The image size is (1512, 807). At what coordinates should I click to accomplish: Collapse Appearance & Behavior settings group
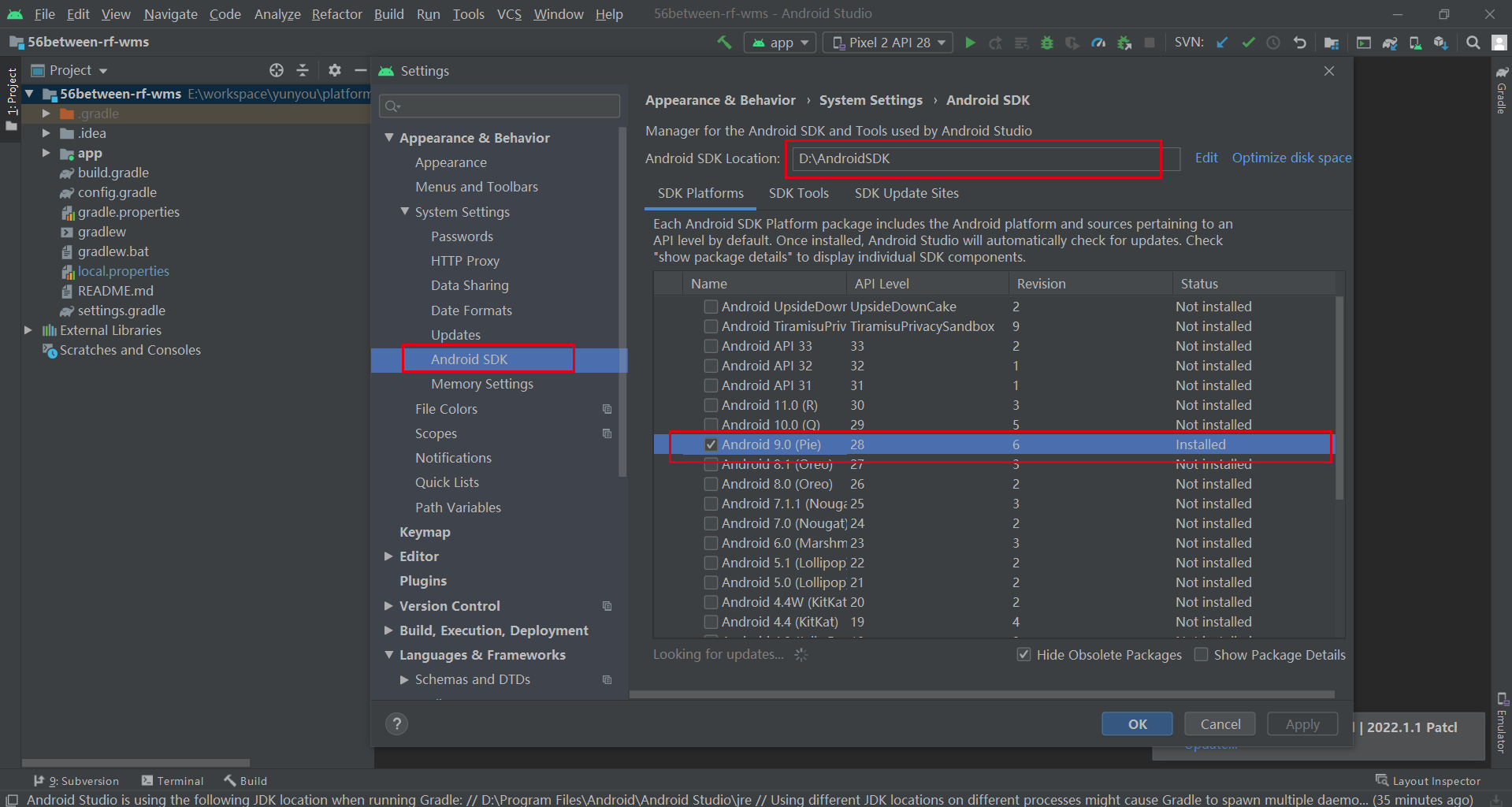pos(389,137)
